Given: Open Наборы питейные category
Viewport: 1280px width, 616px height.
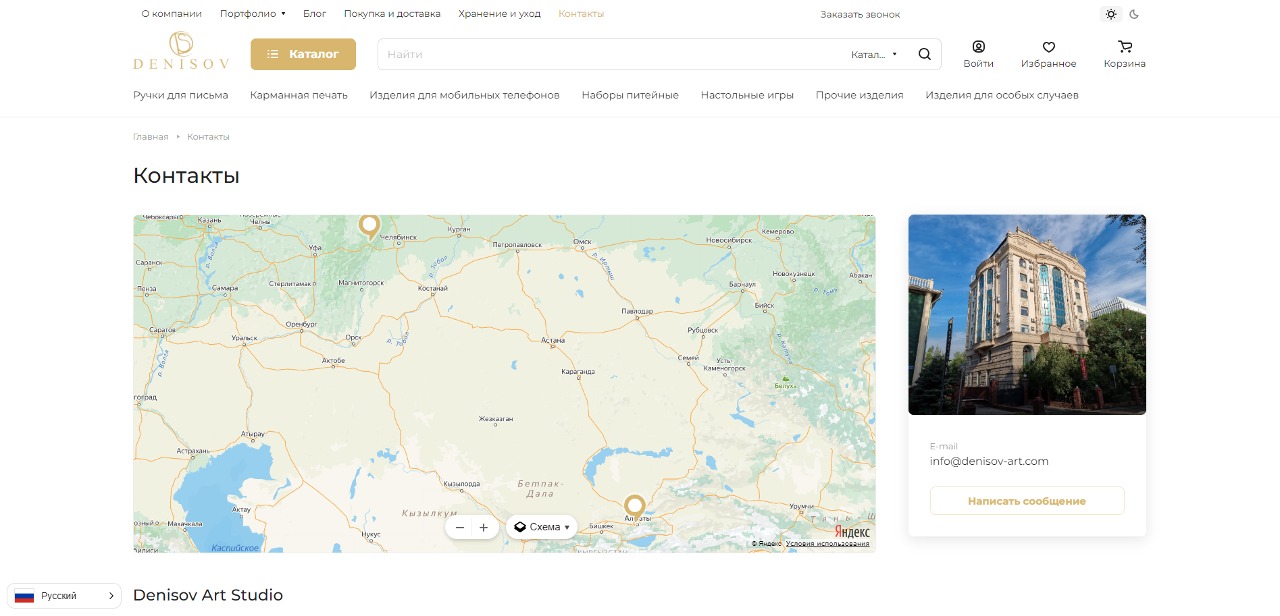Looking at the screenshot, I should point(630,95).
